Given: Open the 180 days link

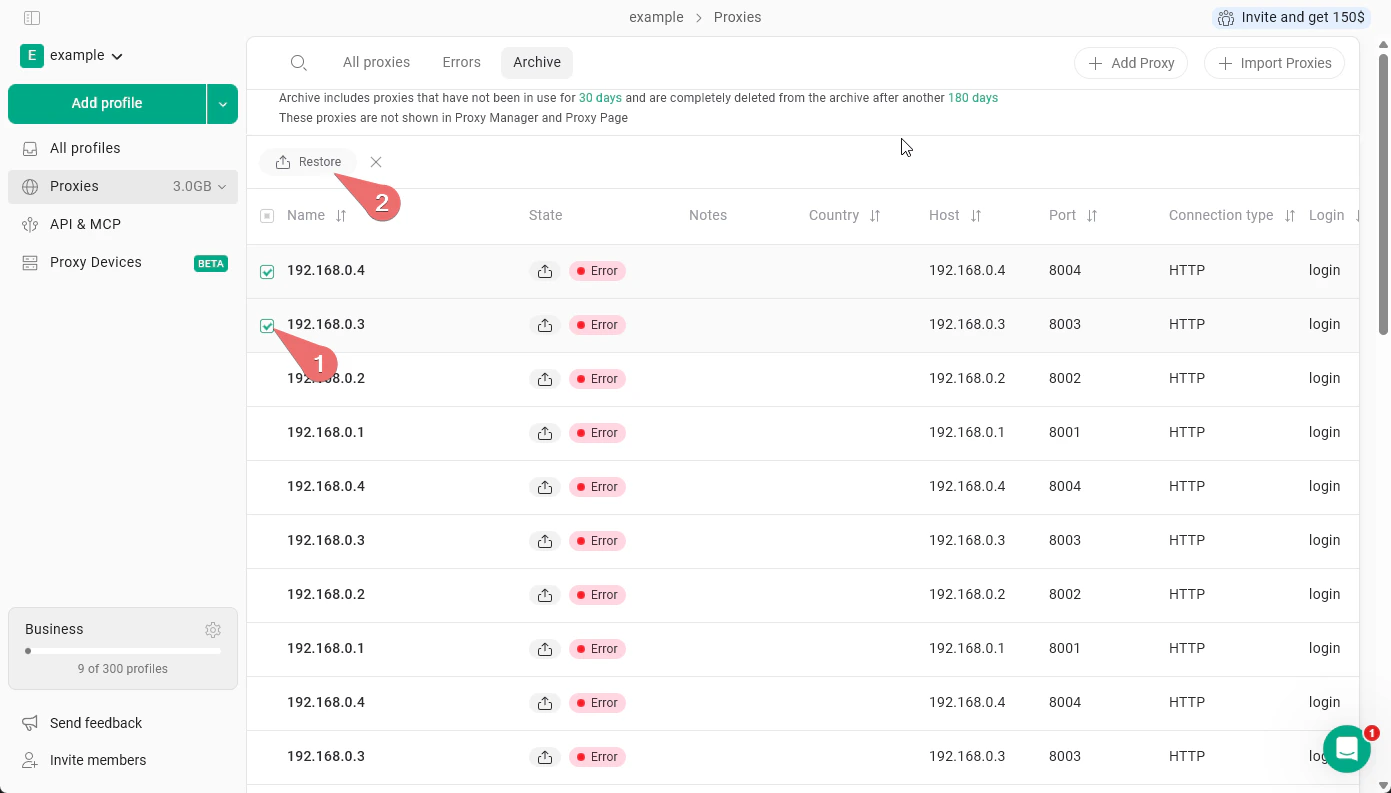Looking at the screenshot, I should pos(972,98).
